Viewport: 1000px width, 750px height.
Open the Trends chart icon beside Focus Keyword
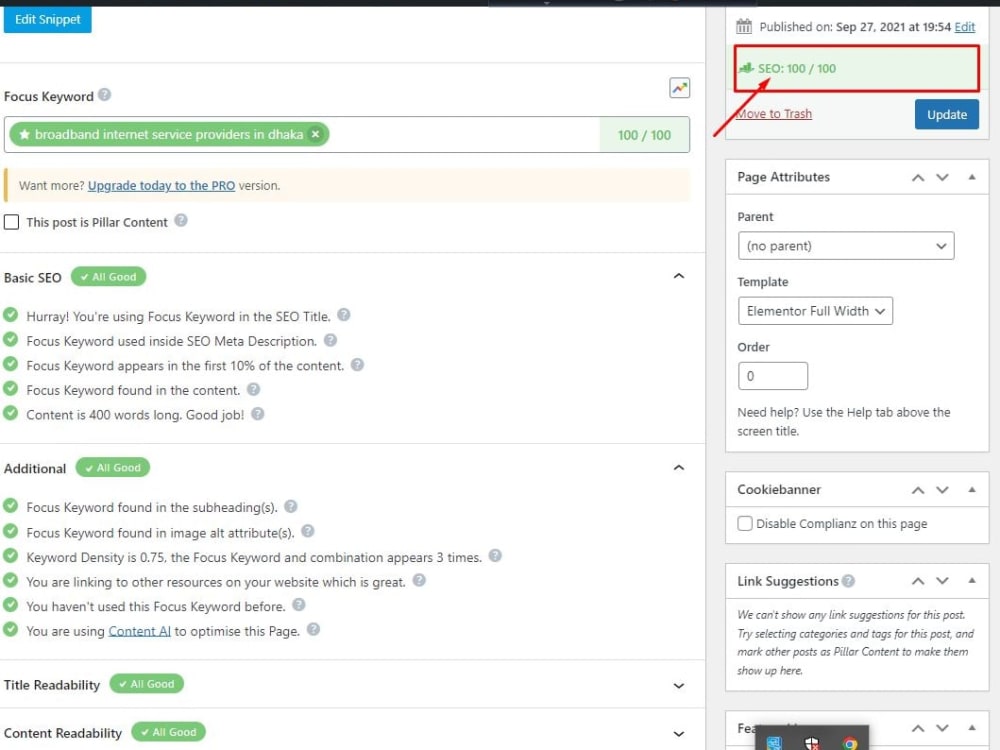point(679,88)
